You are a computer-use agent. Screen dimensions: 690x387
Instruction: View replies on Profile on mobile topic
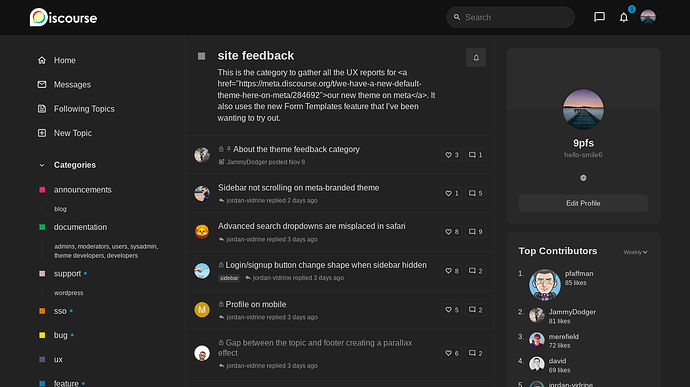coord(476,310)
